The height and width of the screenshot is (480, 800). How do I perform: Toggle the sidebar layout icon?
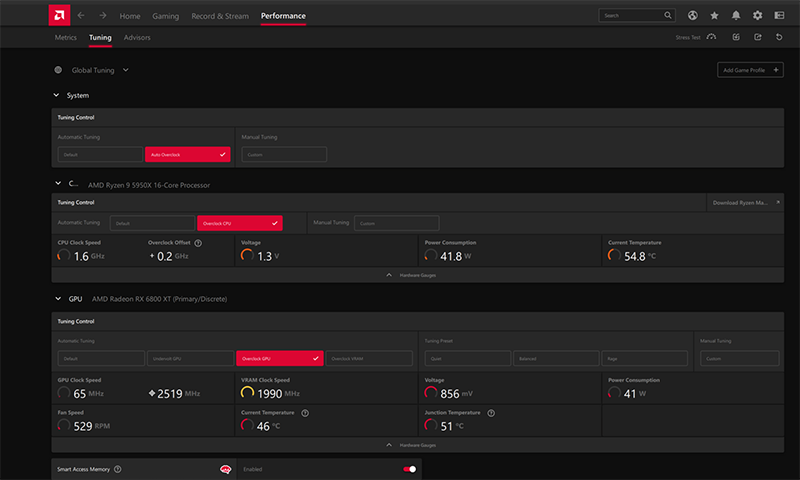779,15
